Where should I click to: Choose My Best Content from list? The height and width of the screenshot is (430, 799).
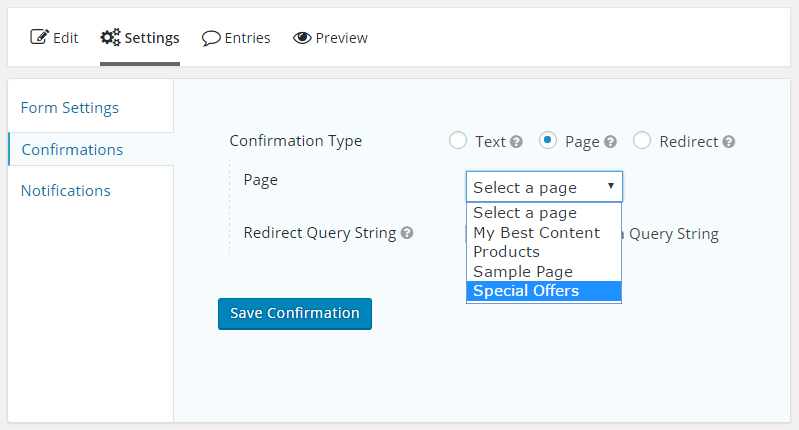[544, 232]
